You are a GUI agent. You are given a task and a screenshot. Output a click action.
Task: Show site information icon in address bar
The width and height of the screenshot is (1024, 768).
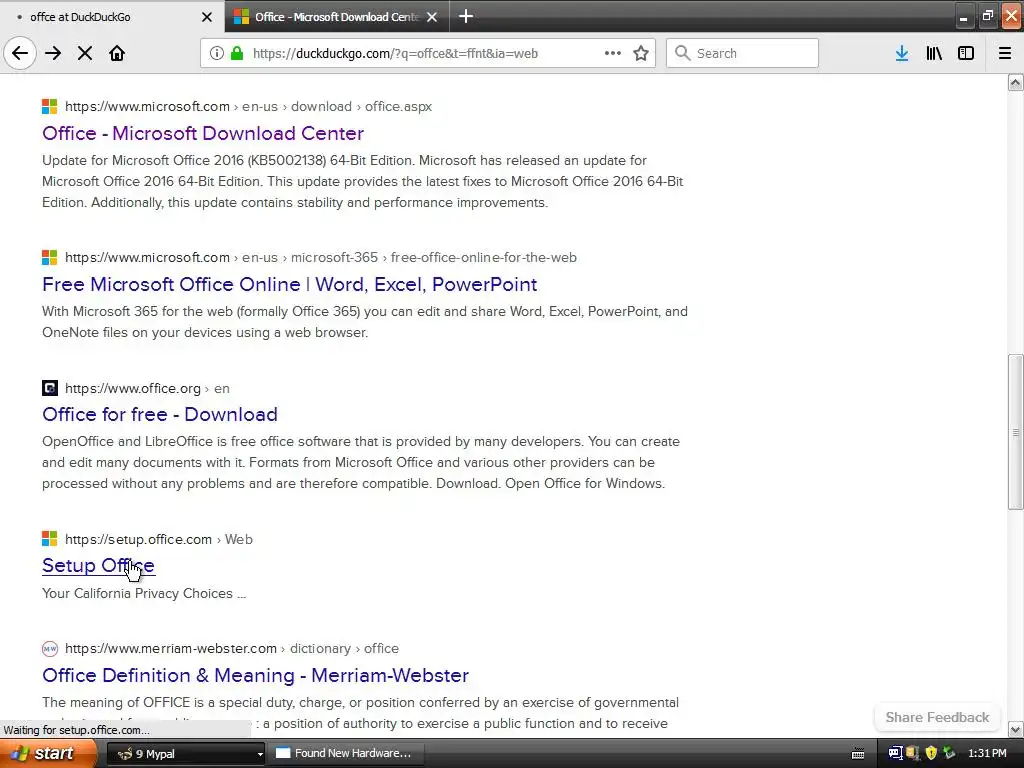(x=216, y=53)
